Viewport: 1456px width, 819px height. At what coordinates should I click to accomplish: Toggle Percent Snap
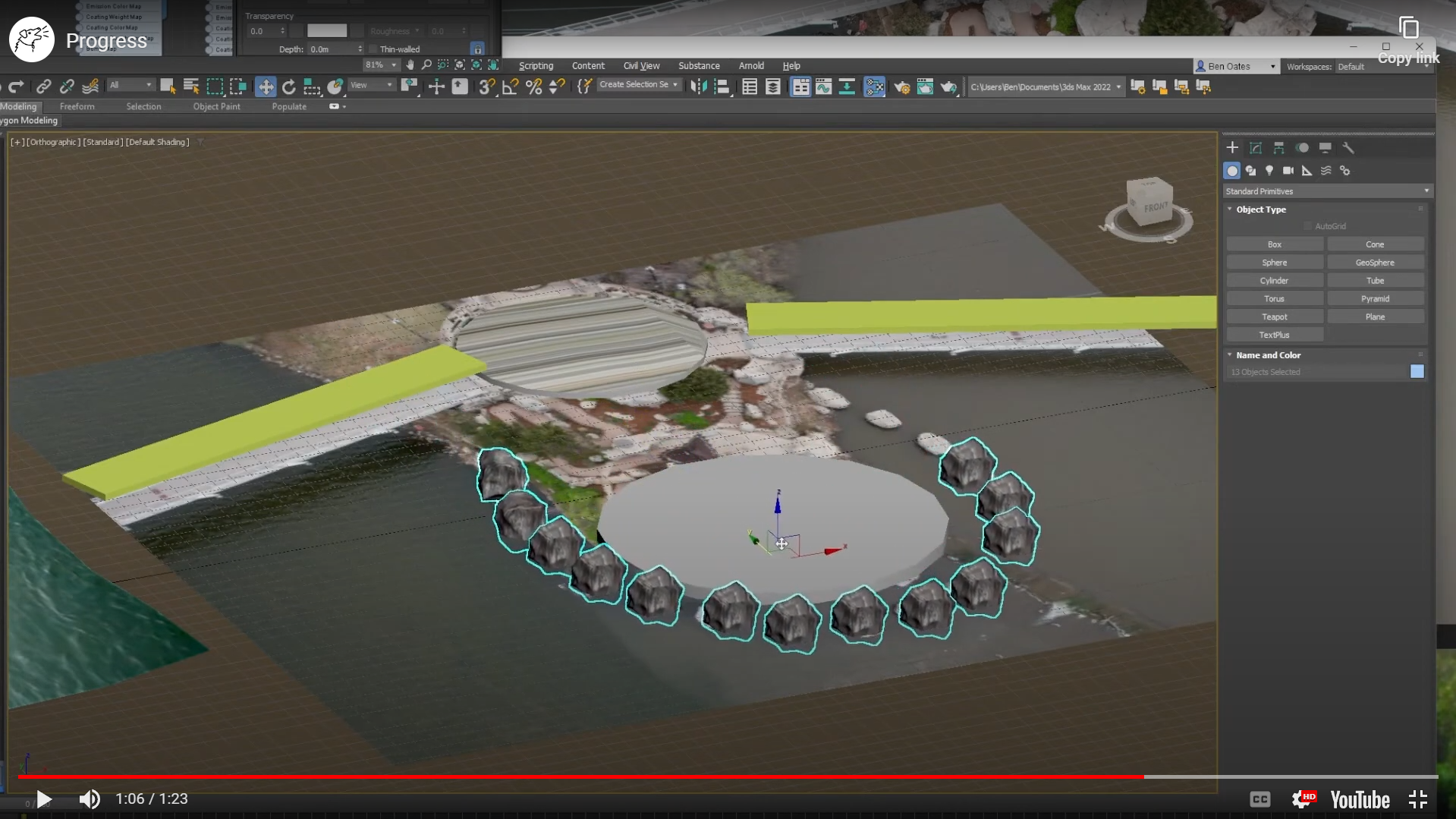534,87
